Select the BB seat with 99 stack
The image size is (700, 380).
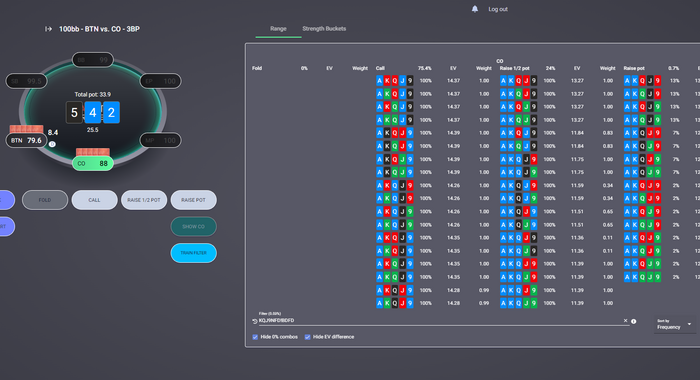pos(93,60)
